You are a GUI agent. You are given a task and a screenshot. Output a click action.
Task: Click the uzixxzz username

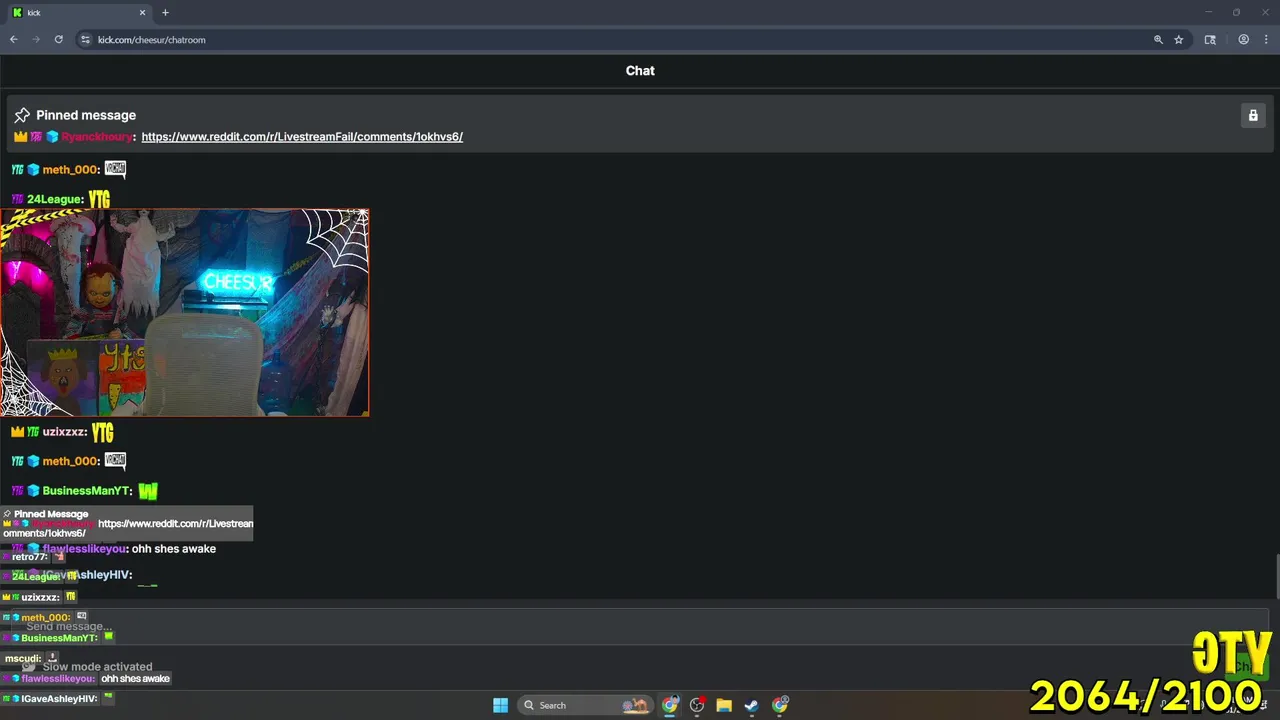pos(64,432)
